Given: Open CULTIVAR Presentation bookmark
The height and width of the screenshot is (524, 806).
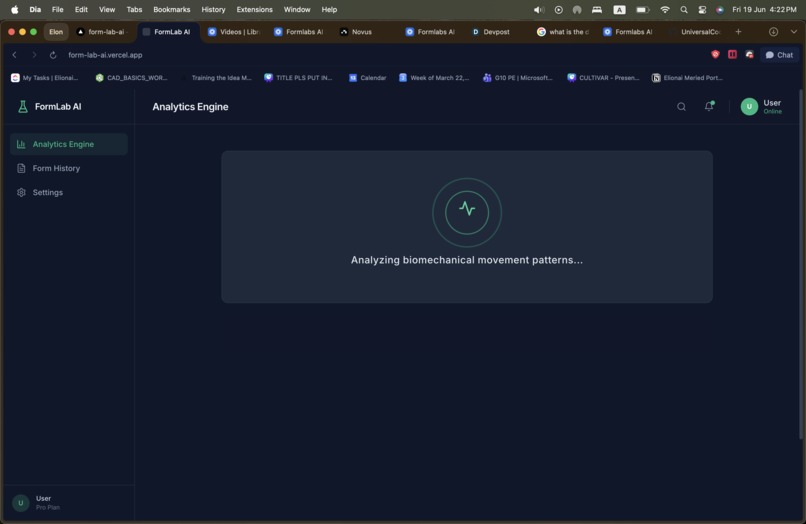Looking at the screenshot, I should pos(603,78).
